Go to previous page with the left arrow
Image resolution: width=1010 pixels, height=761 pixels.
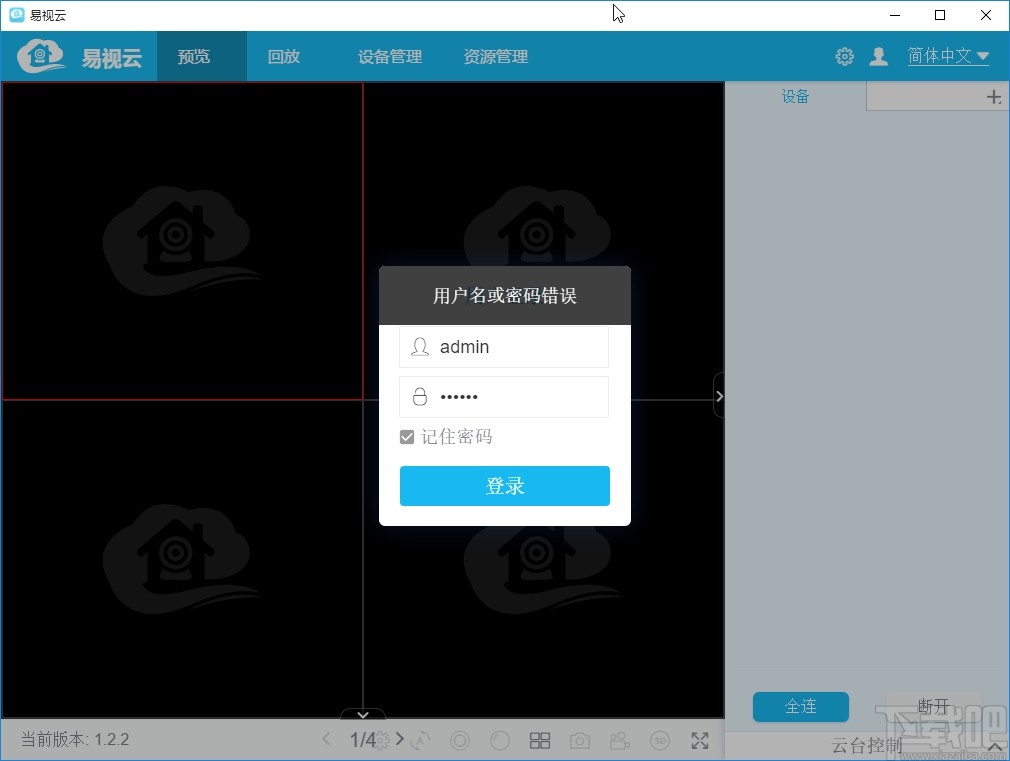[327, 740]
